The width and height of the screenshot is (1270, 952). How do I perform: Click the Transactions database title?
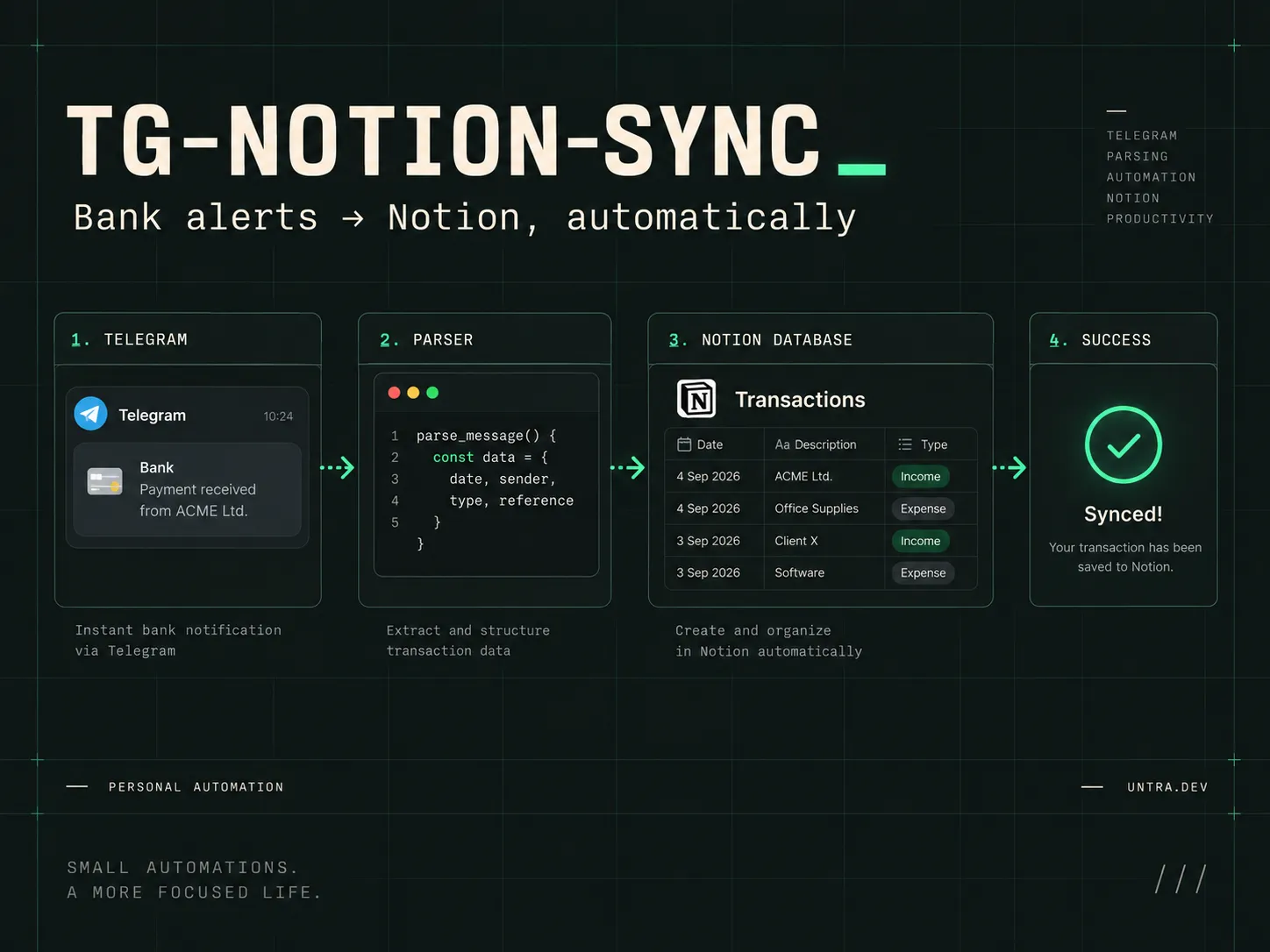[800, 400]
